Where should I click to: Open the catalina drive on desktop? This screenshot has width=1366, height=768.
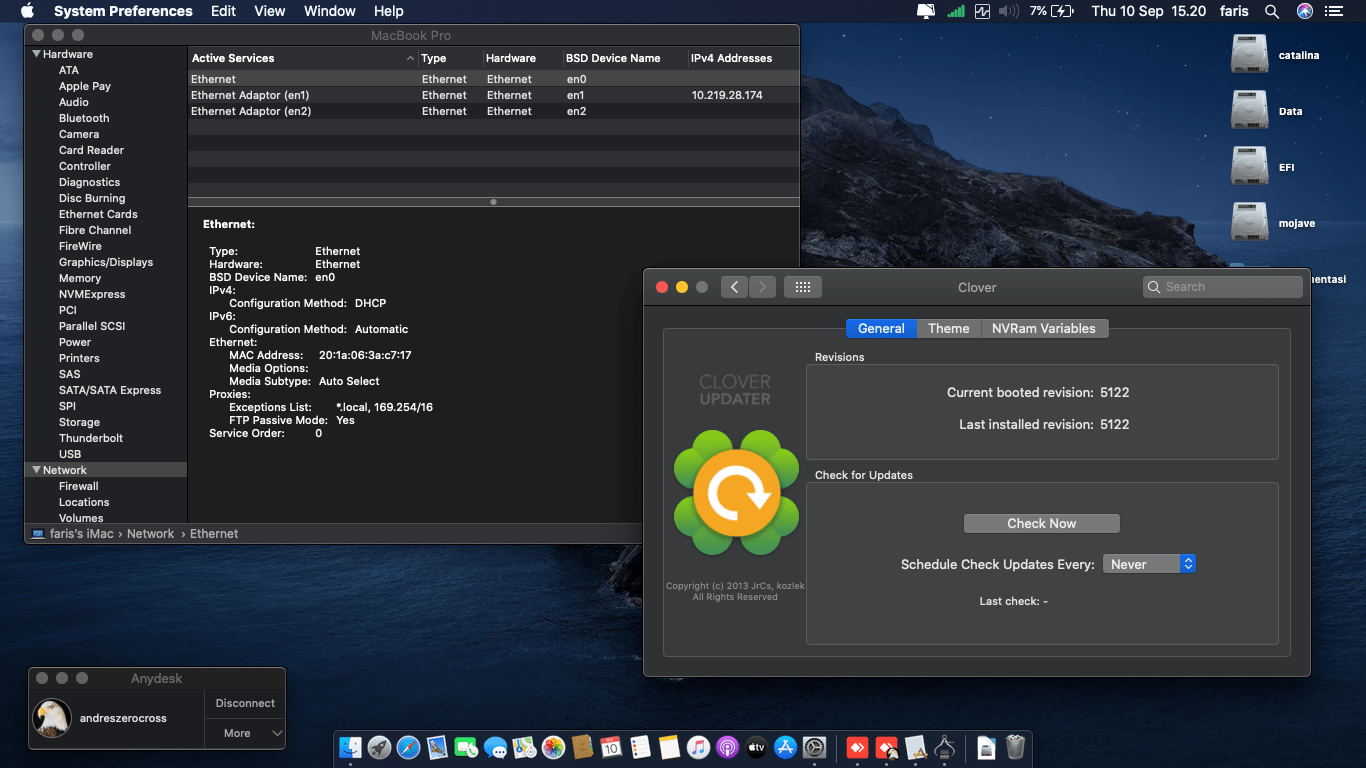click(1250, 55)
